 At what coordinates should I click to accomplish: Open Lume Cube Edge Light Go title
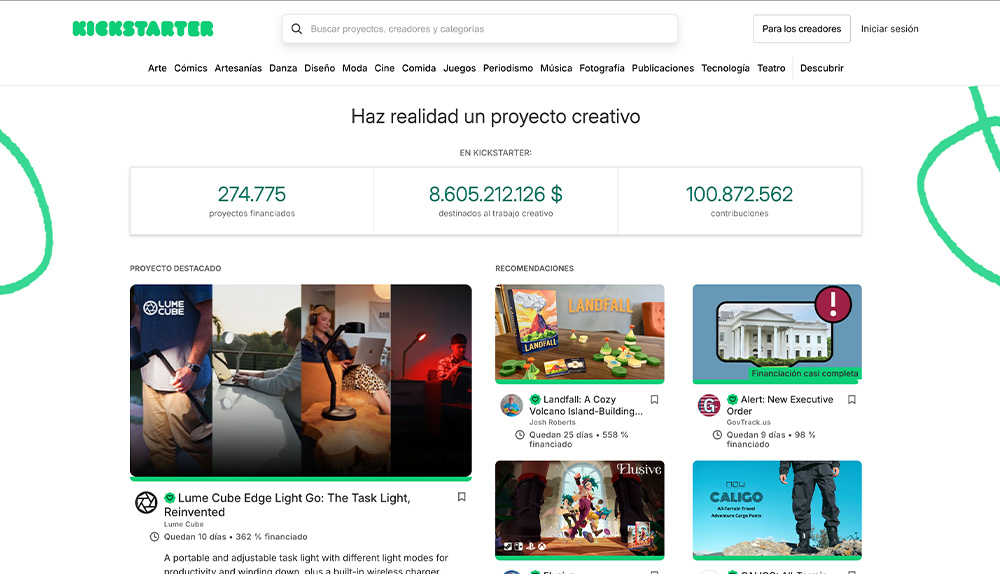(287, 504)
